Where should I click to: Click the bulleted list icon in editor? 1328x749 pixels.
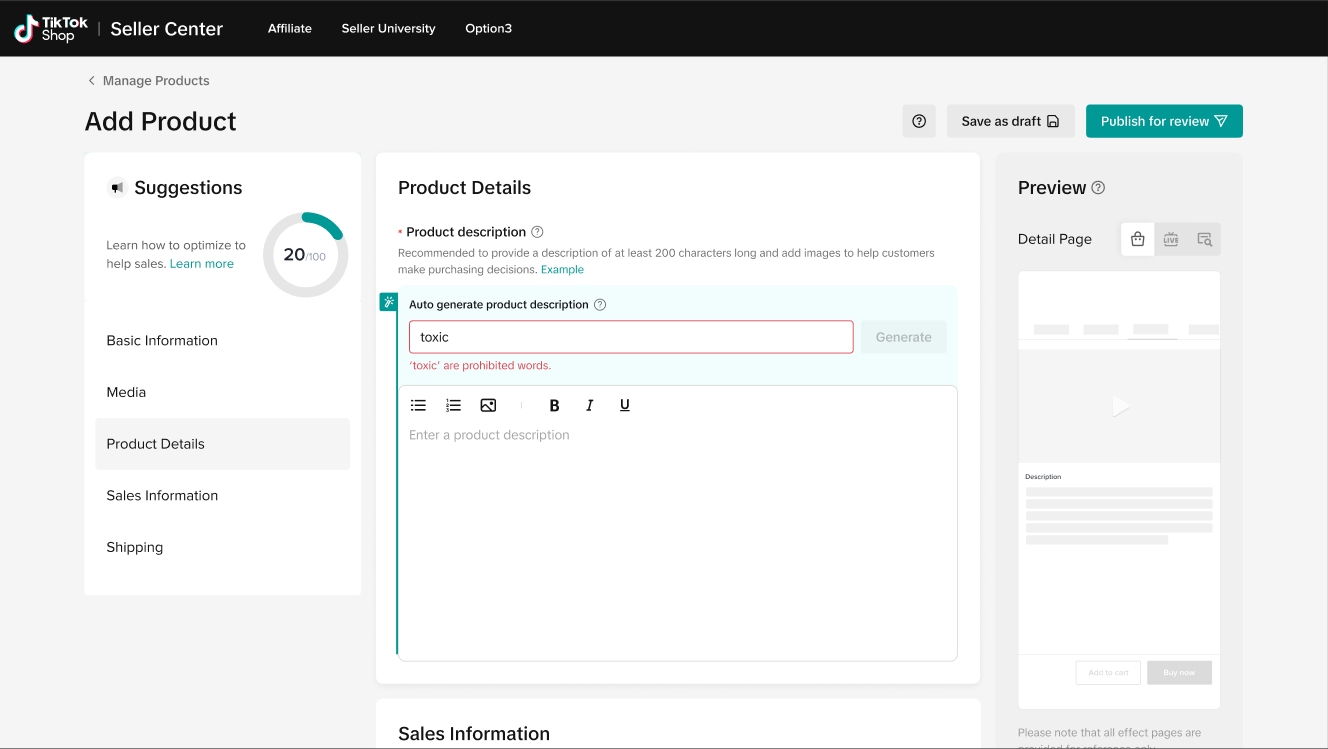[418, 405]
